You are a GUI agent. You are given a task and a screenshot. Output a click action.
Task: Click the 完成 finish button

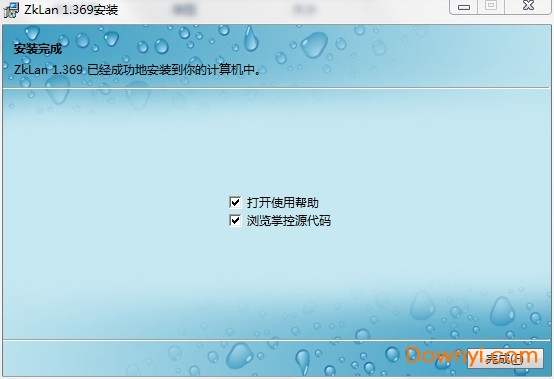point(505,358)
